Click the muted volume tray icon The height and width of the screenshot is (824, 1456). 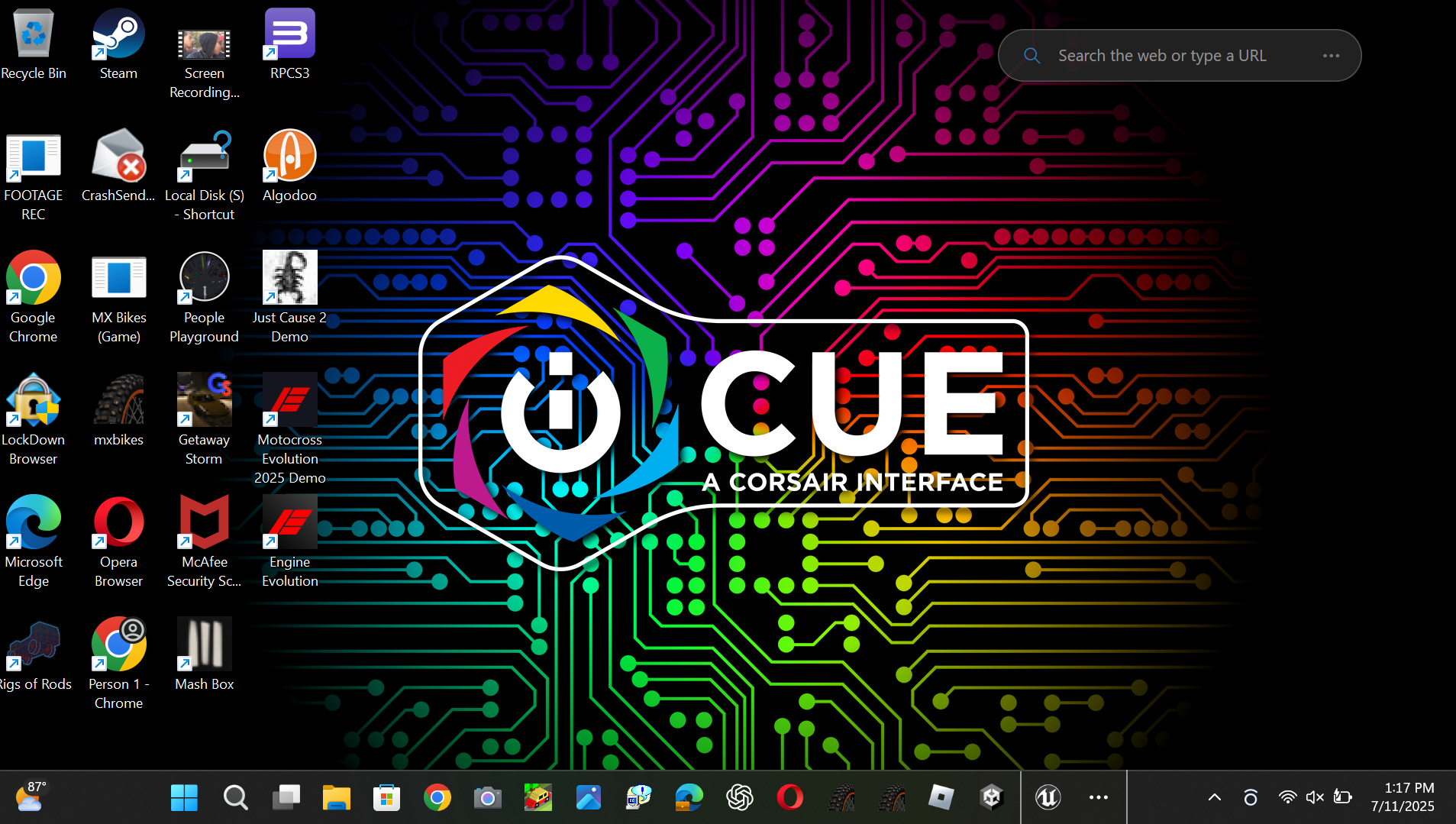pyautogui.click(x=1315, y=798)
